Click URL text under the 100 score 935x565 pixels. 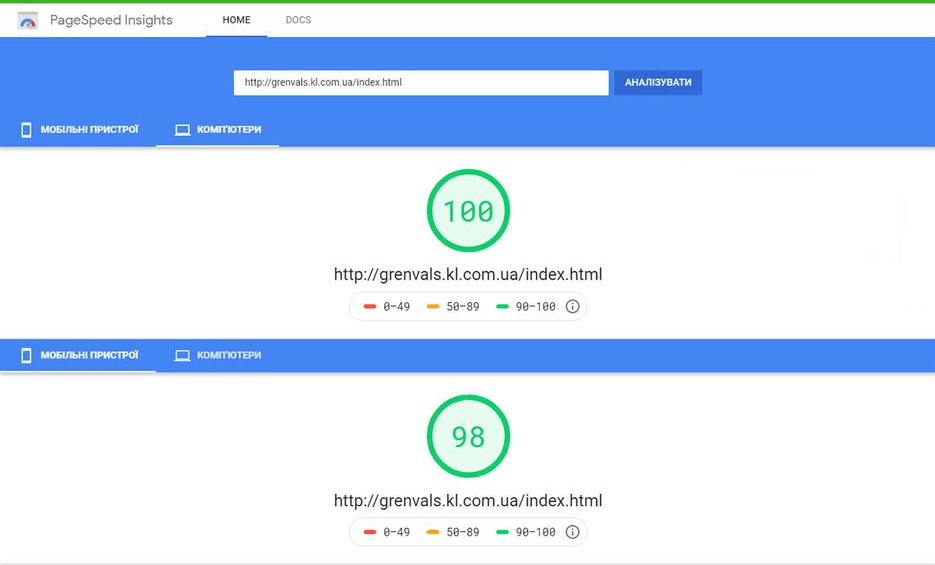click(x=468, y=274)
